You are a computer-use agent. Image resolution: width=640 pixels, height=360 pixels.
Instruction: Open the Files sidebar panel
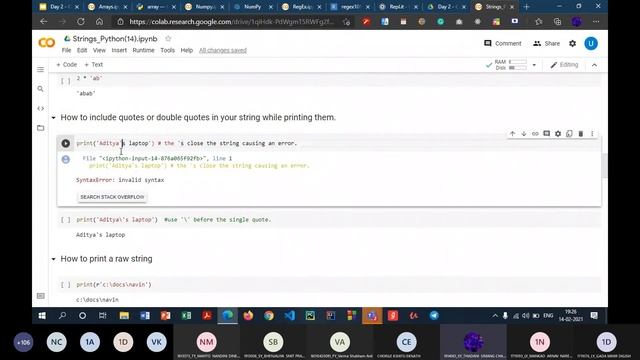(x=40, y=128)
